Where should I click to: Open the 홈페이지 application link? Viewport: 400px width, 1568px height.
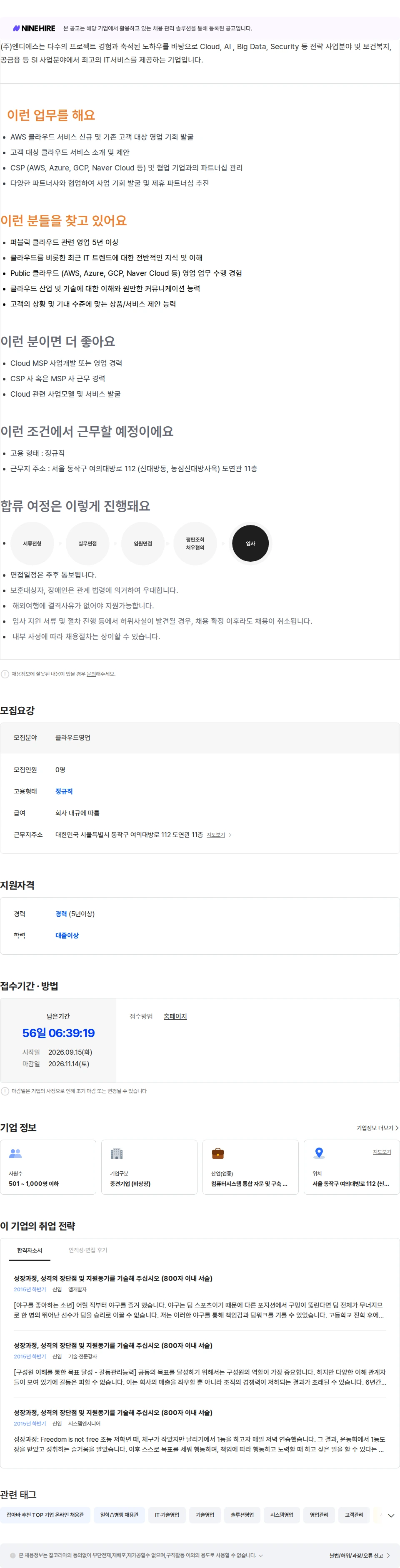tap(175, 1016)
